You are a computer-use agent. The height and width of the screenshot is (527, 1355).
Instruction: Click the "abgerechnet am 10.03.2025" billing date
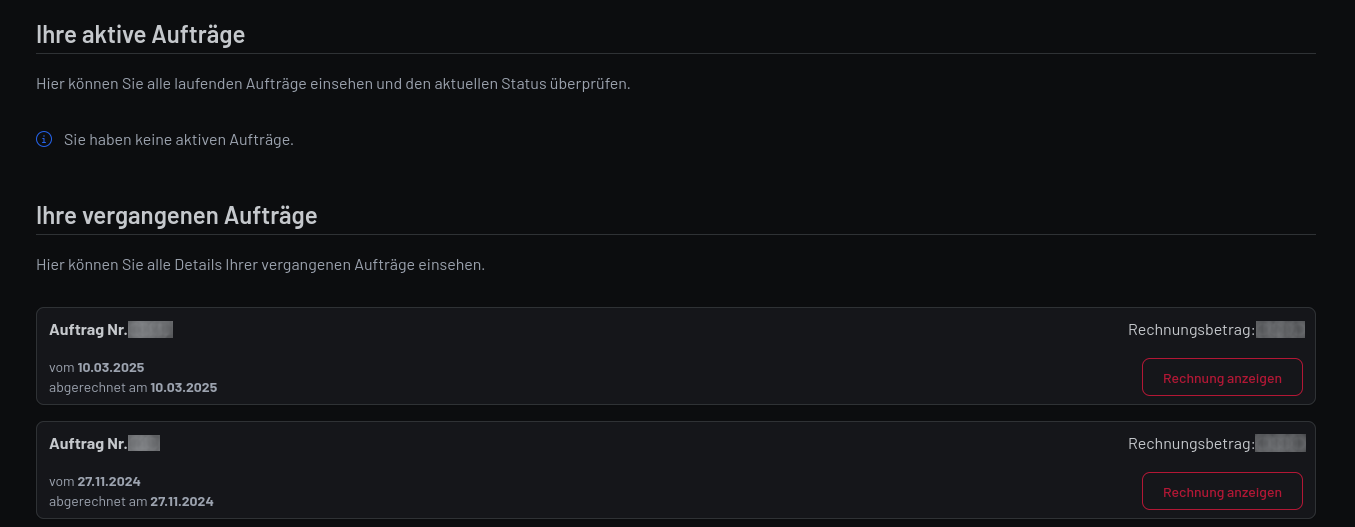tap(133, 387)
